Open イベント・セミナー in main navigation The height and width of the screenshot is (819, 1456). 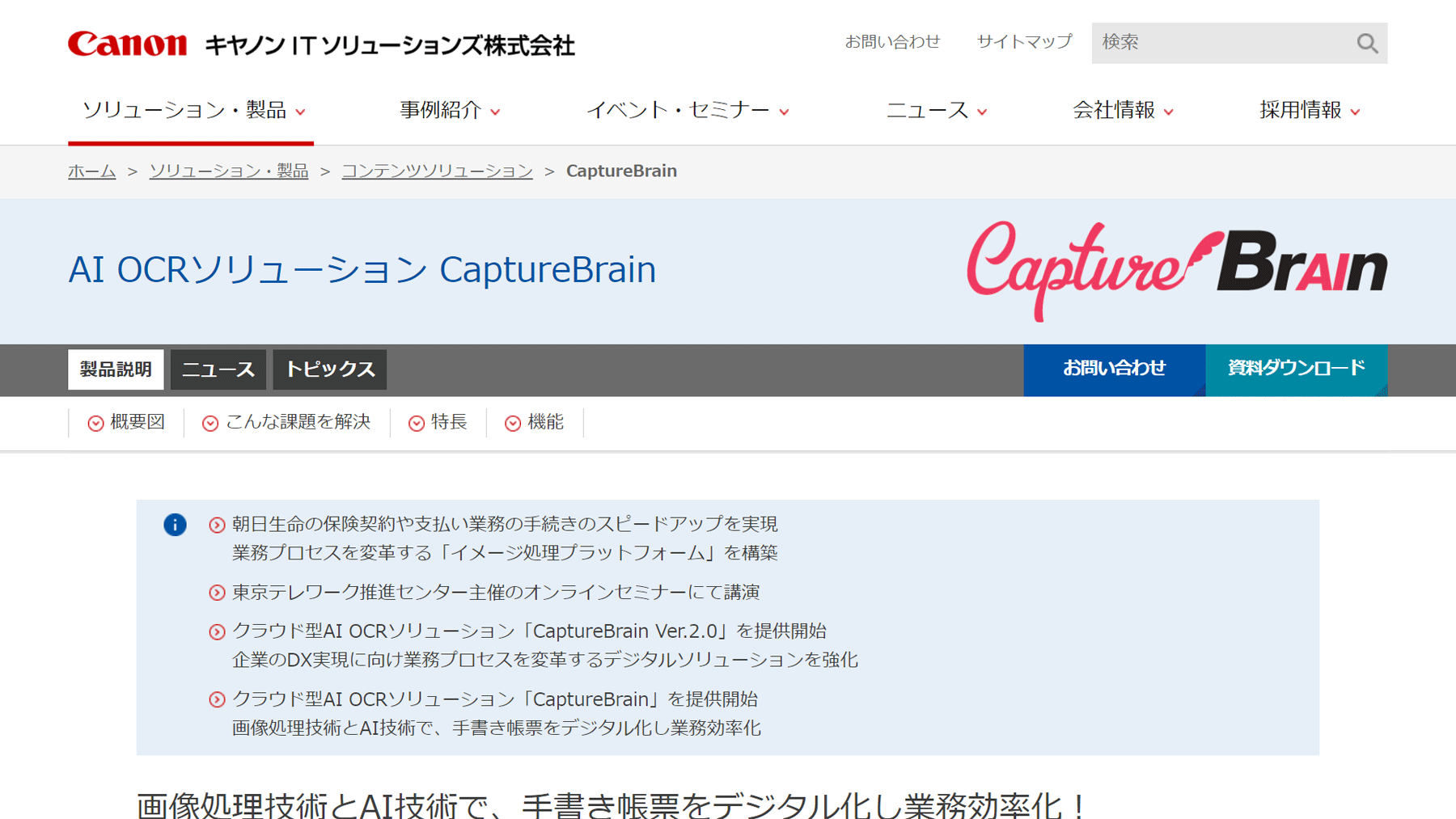[678, 110]
